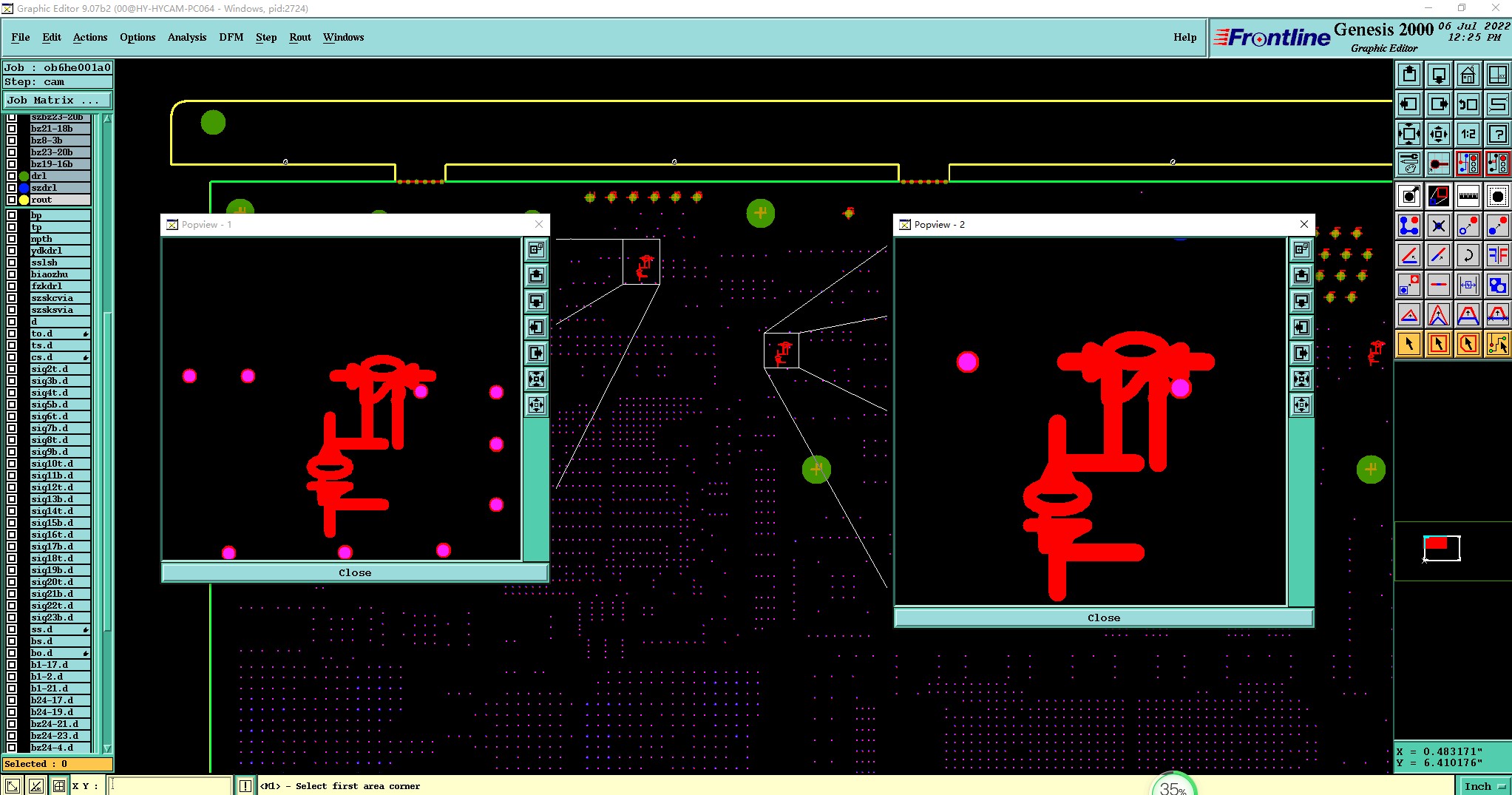Click Close button in Popview 1
The height and width of the screenshot is (795, 1512).
click(355, 572)
